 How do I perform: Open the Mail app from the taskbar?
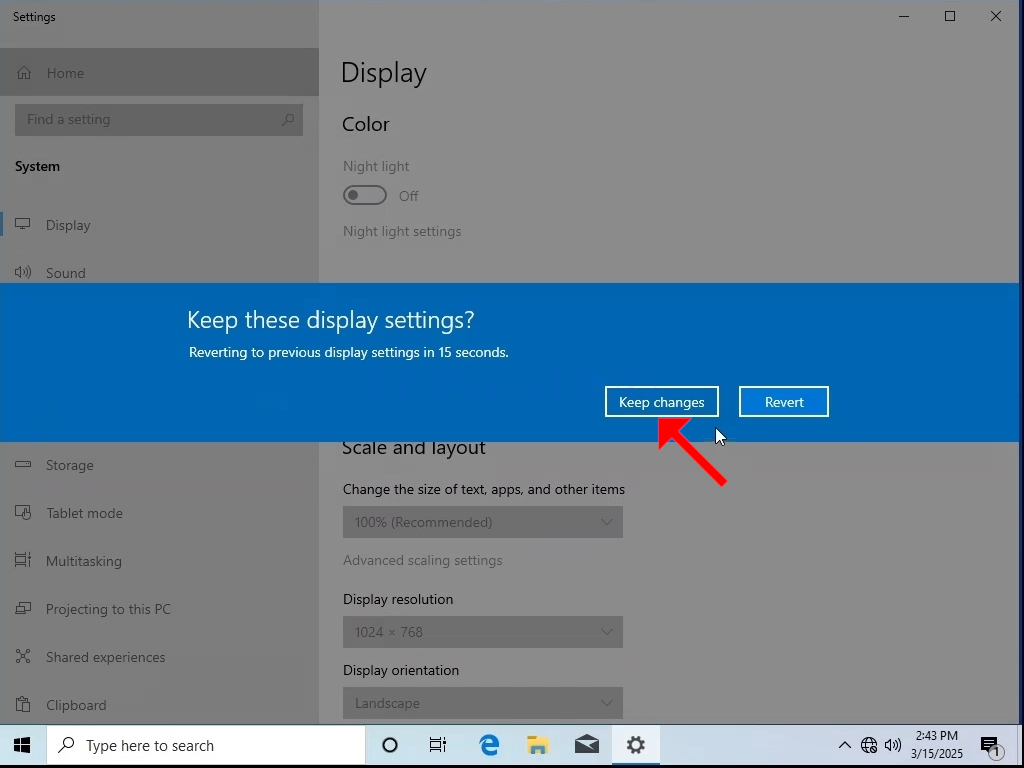(x=586, y=745)
